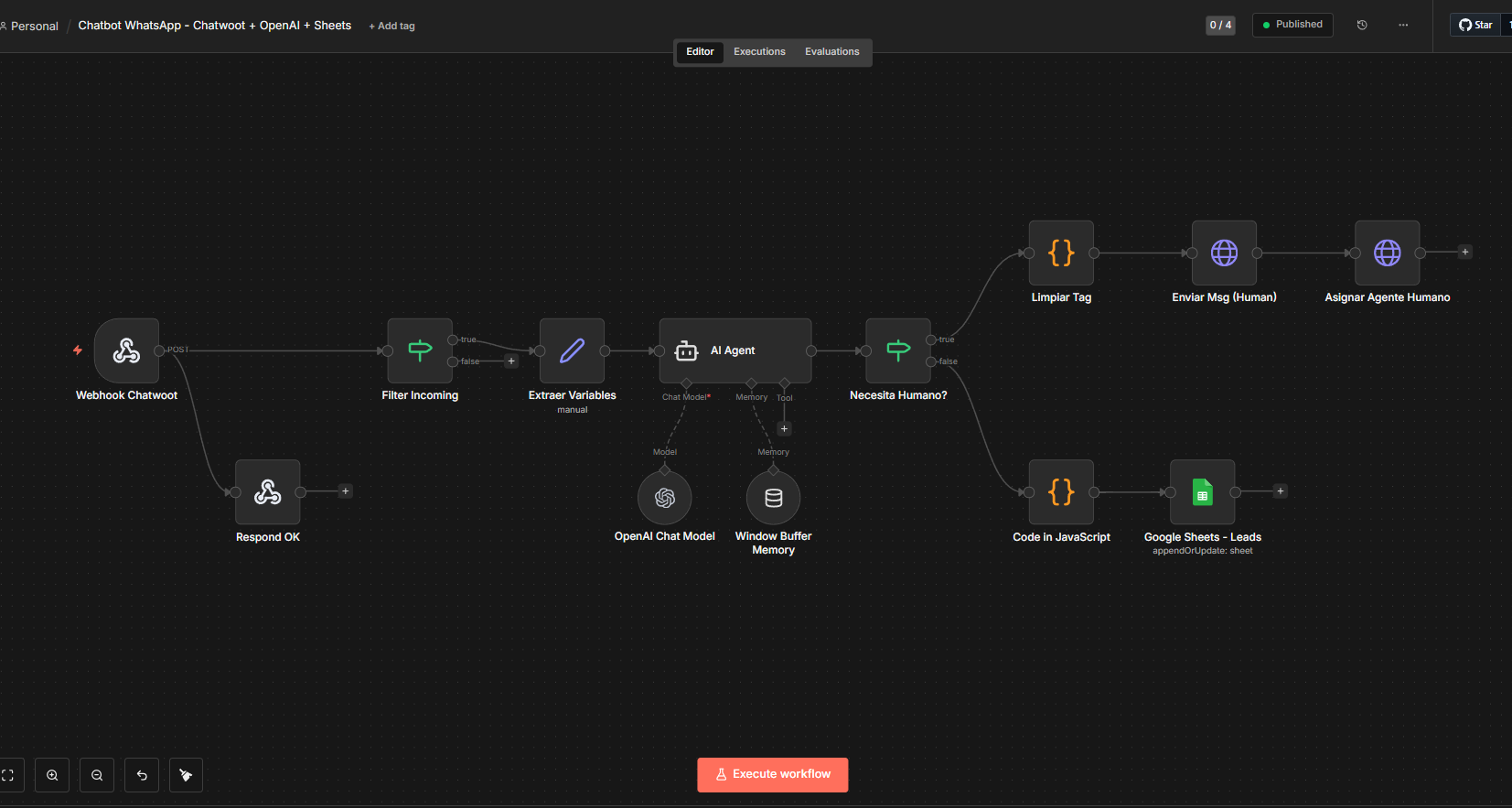Click the Respond OK webhook node

pos(268,492)
